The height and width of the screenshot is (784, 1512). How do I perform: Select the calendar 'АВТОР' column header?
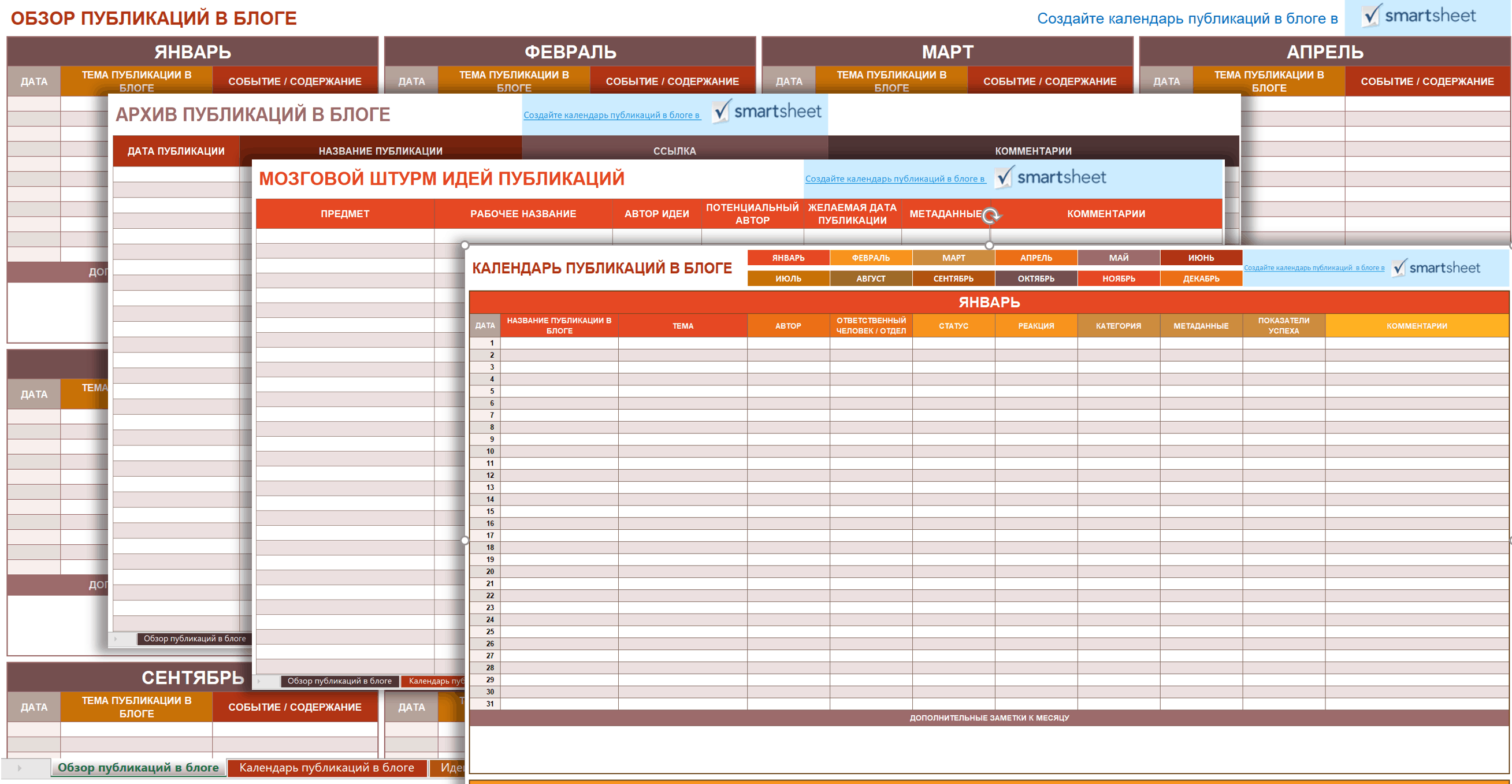pyautogui.click(x=787, y=326)
